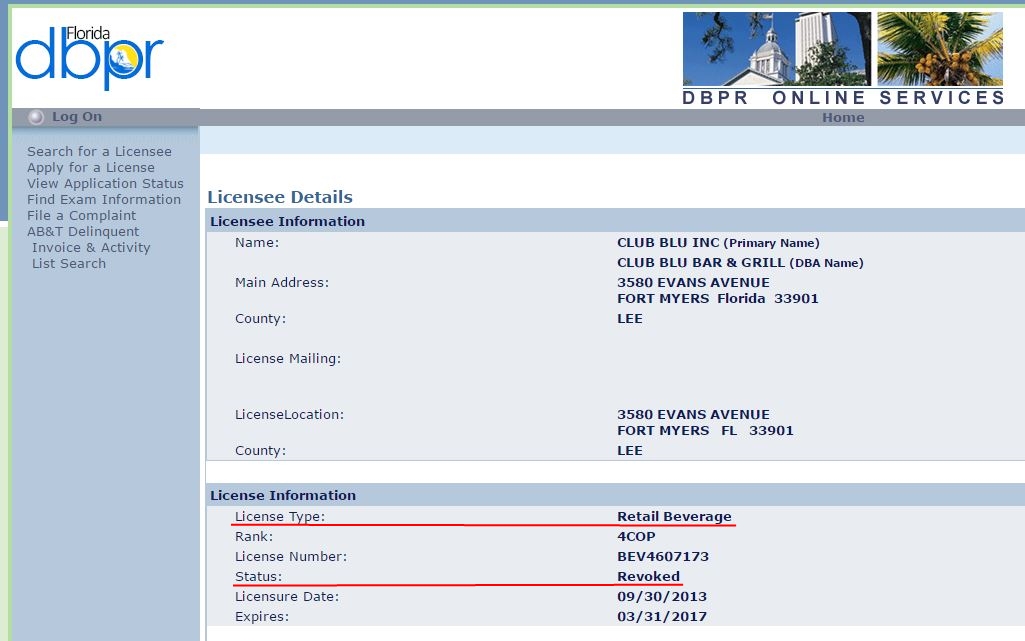Open View Application Status
The height and width of the screenshot is (641, 1025).
(x=105, y=184)
